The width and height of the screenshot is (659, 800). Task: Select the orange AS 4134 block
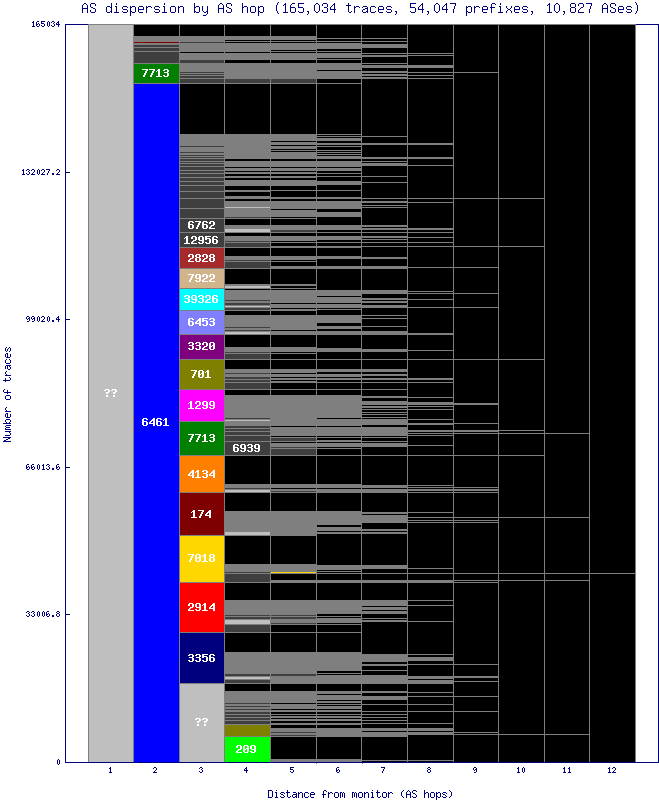click(x=201, y=474)
